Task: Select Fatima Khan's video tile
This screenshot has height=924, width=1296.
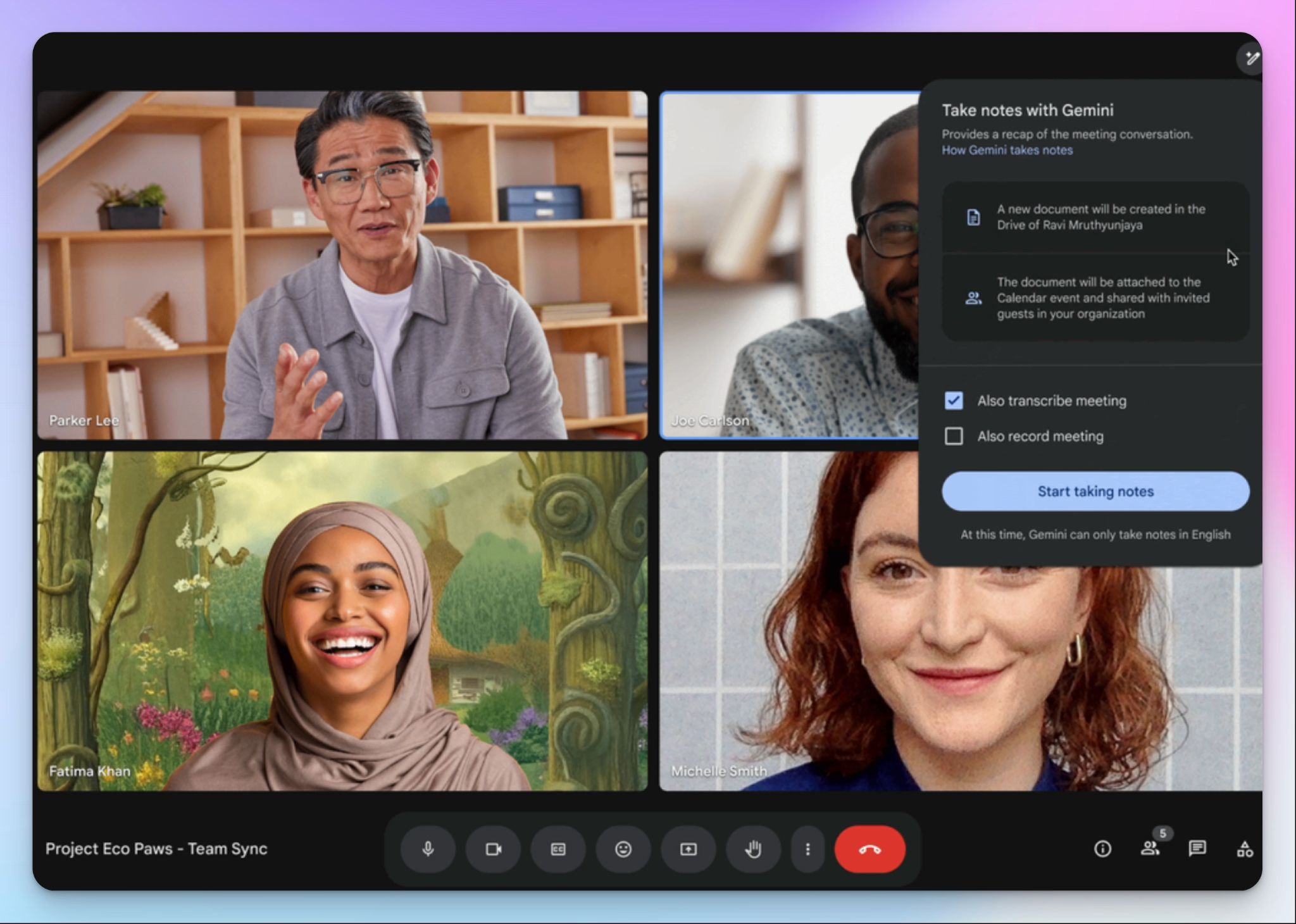Action: click(x=342, y=621)
